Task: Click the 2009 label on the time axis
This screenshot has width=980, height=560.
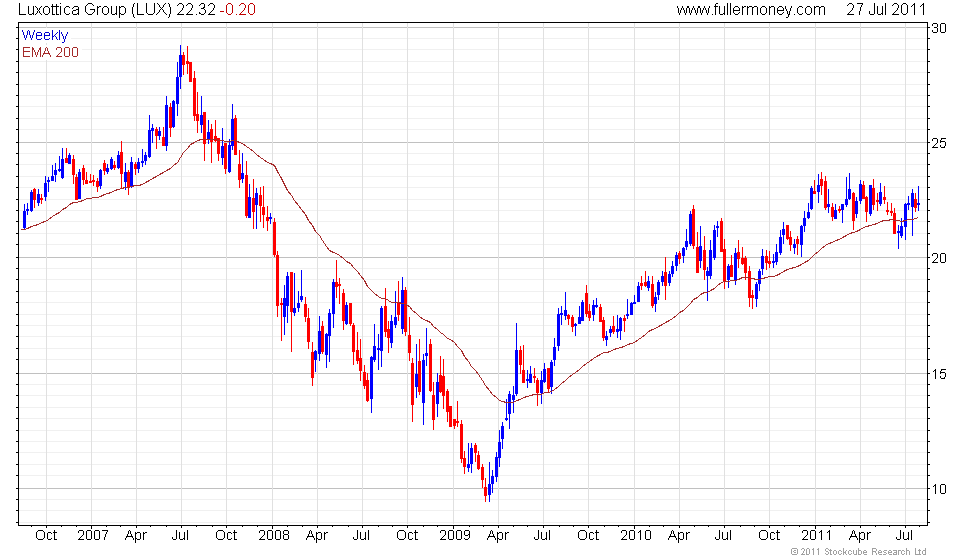Action: click(454, 535)
